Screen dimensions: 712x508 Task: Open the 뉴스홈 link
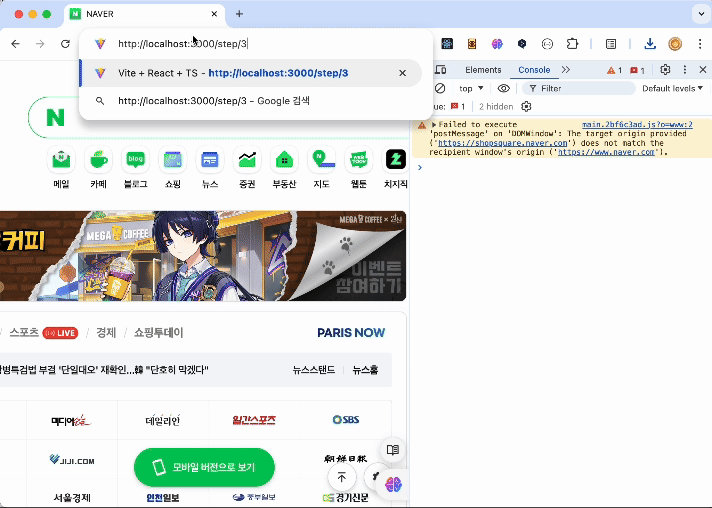pyautogui.click(x=365, y=370)
